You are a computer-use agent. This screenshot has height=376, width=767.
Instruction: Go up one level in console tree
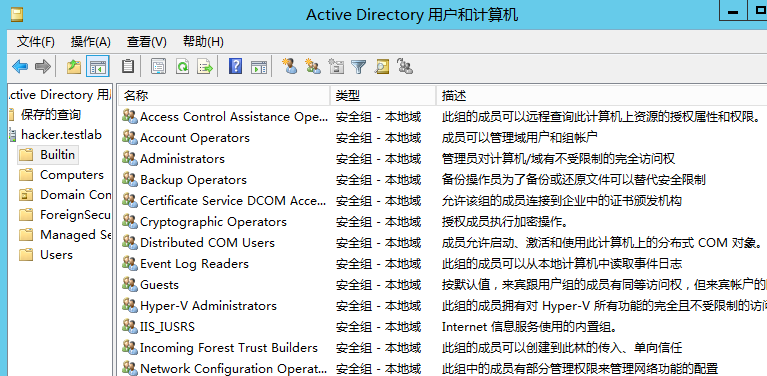[x=74, y=66]
